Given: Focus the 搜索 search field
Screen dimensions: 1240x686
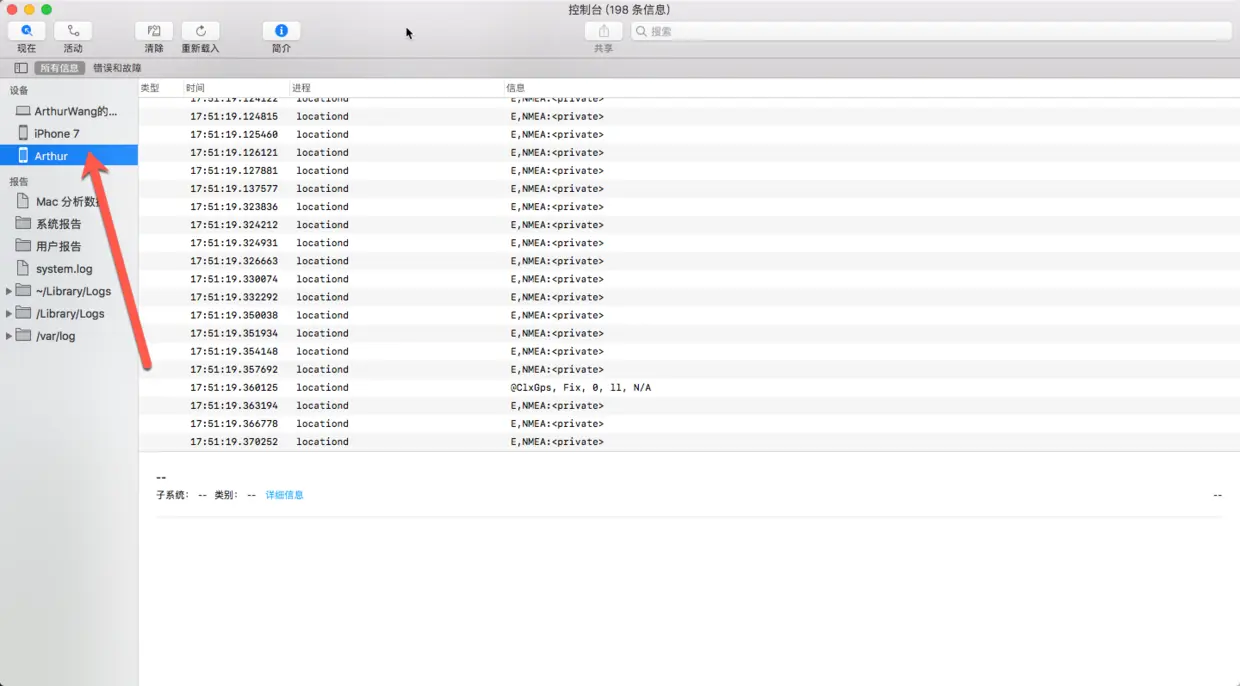Looking at the screenshot, I should [931, 31].
